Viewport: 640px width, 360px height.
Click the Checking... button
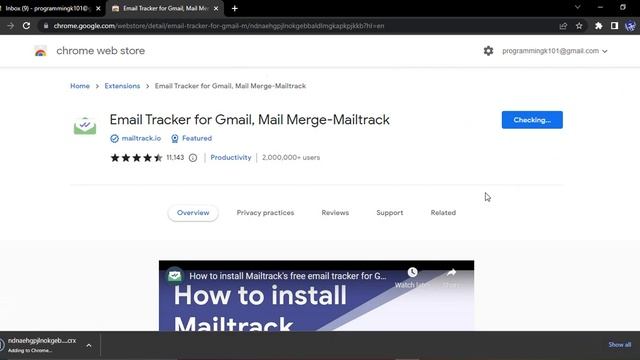(x=532, y=120)
